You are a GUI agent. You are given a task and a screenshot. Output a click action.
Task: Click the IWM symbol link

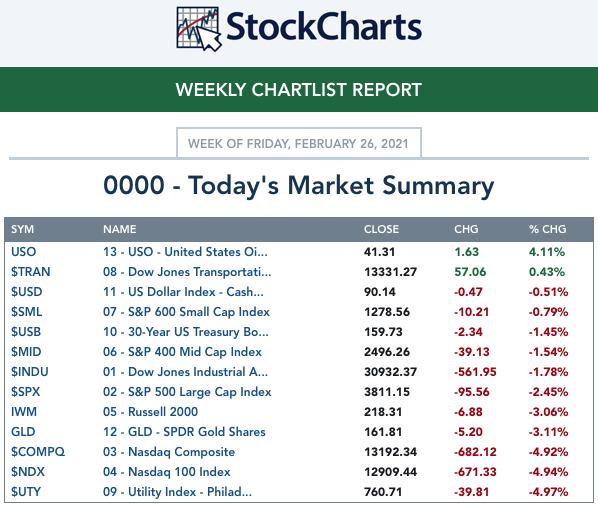tap(24, 412)
